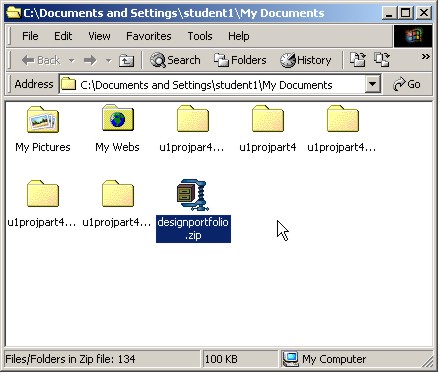The height and width of the screenshot is (372, 438).
Task: Open the Tools menu
Action: click(x=200, y=36)
